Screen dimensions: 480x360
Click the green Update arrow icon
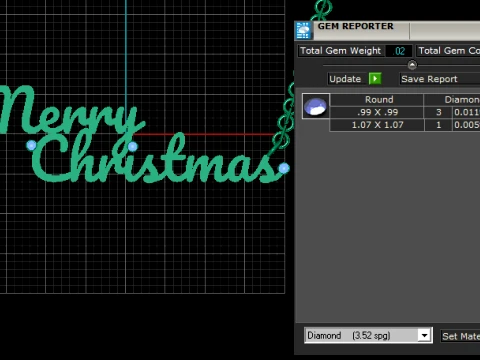(375, 79)
